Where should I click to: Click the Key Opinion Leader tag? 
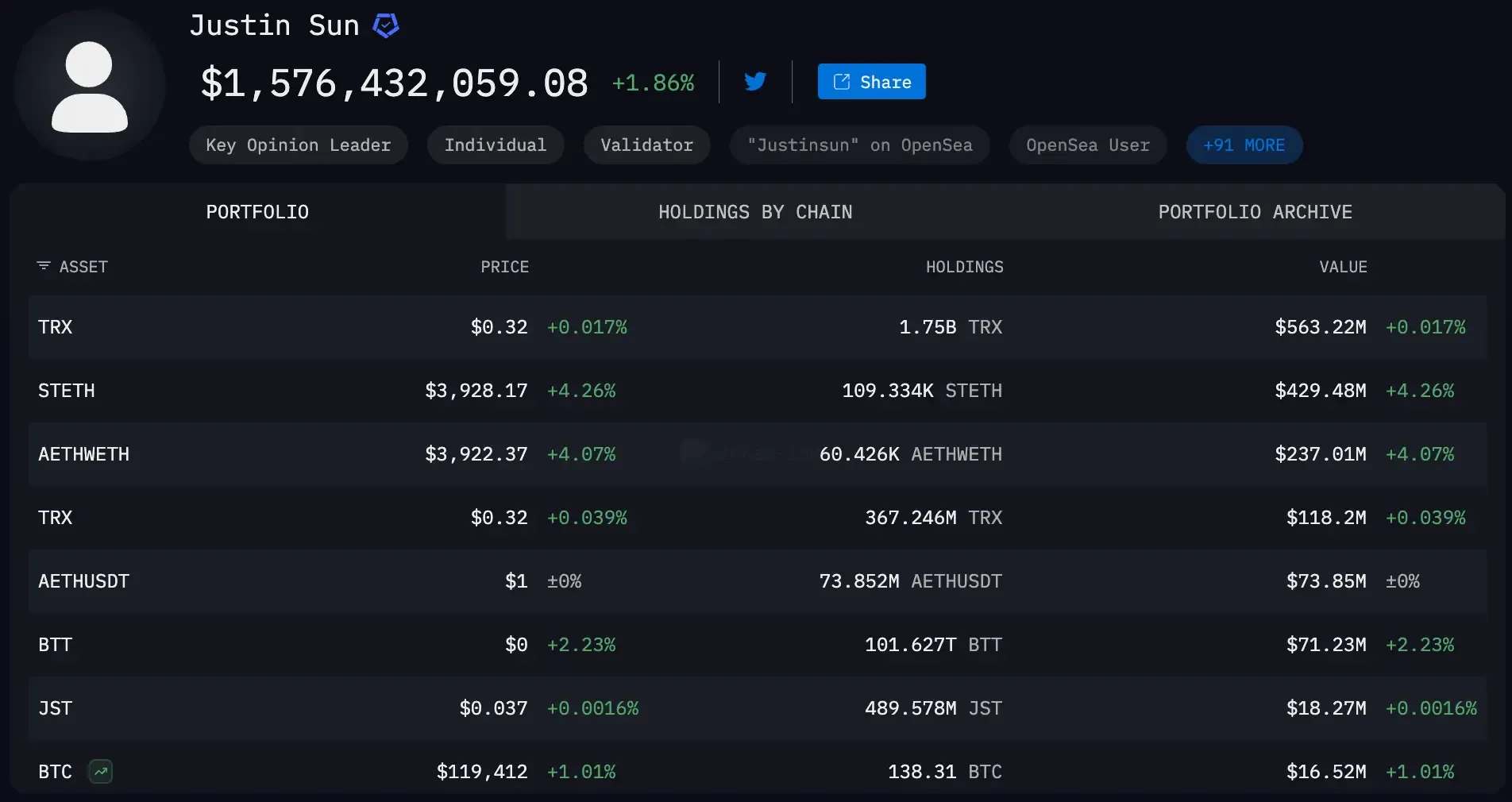(x=298, y=145)
